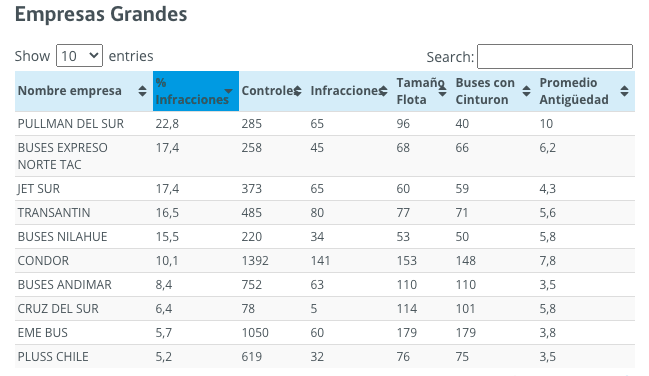Sort by Nombre empresa sort arrows
The height and width of the screenshot is (376, 649).
(142, 91)
